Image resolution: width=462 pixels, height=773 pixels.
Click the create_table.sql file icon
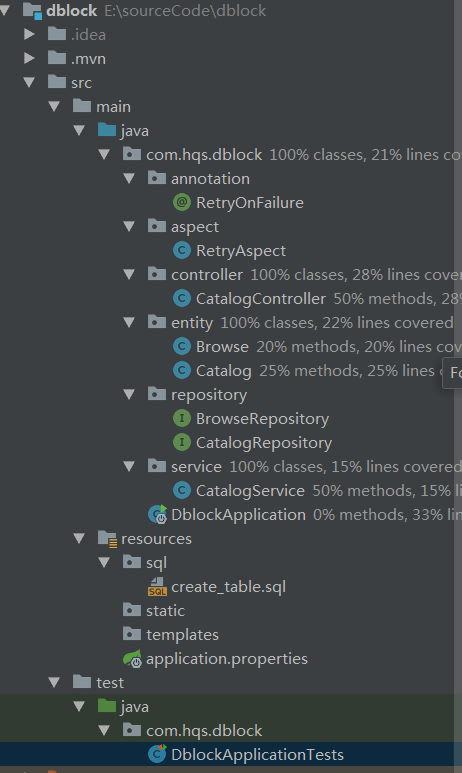click(x=157, y=587)
